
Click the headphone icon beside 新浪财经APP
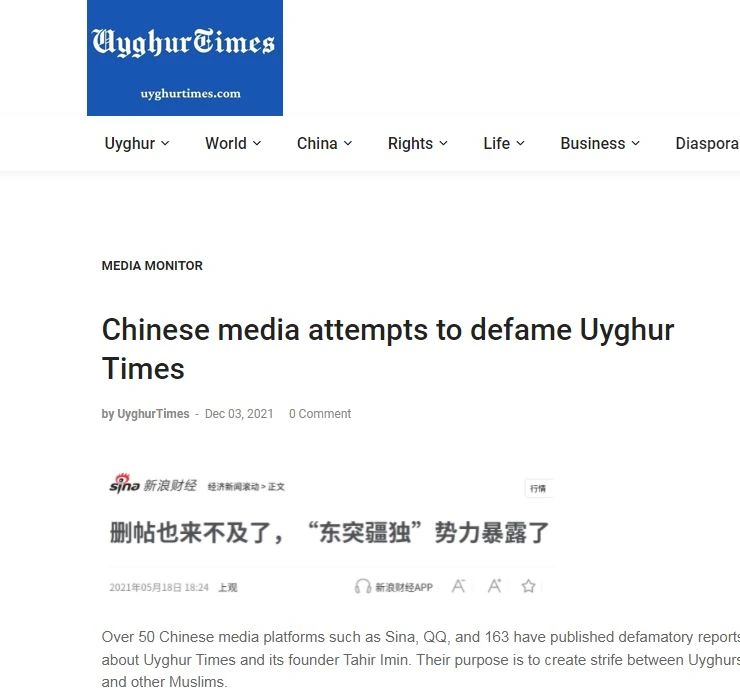point(362,586)
